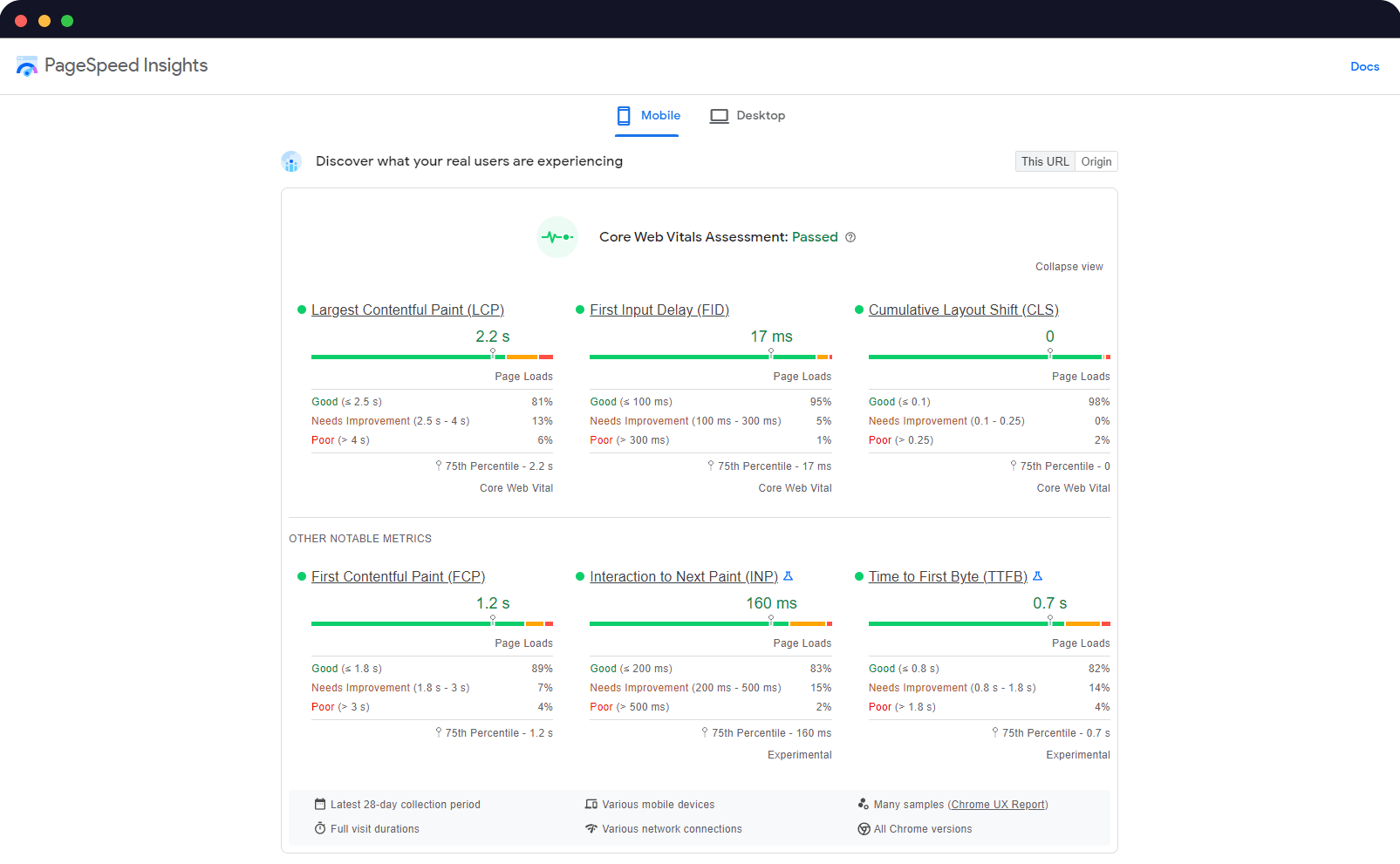The image size is (1400, 864).
Task: Open First Input Delay (FID) link
Action: tap(659, 310)
